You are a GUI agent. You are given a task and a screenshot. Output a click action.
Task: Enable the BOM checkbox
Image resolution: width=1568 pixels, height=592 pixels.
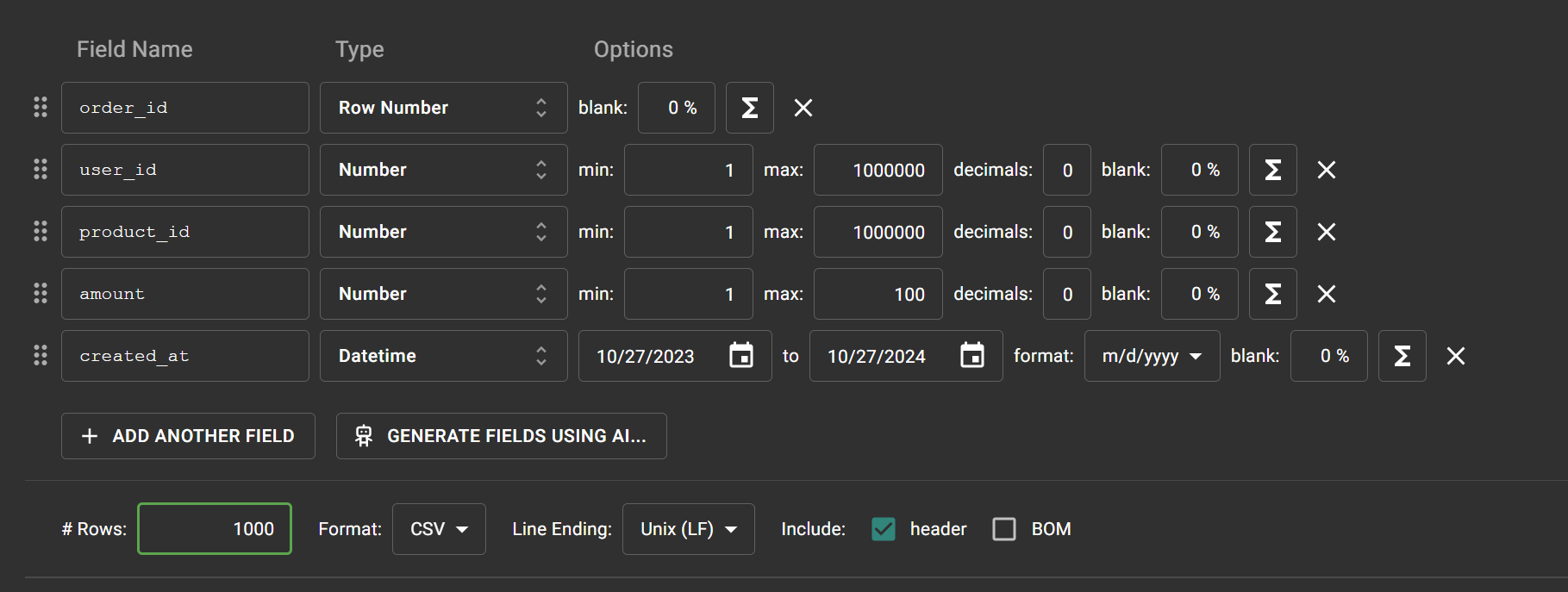[1004, 529]
